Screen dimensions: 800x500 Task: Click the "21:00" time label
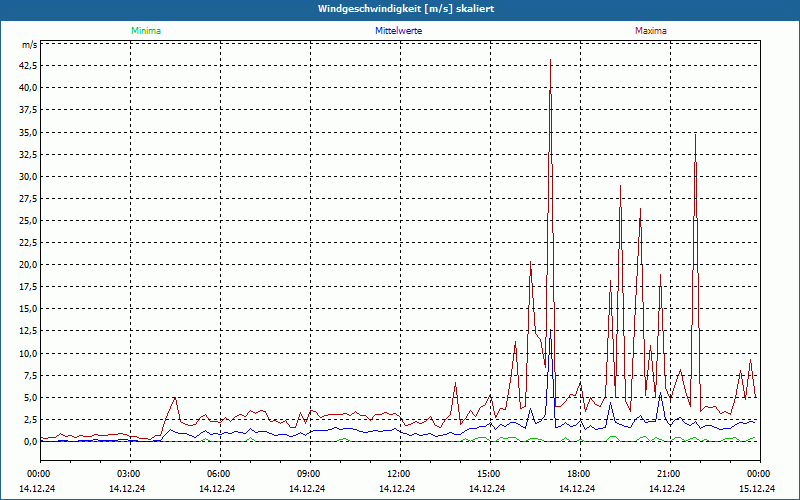667,474
